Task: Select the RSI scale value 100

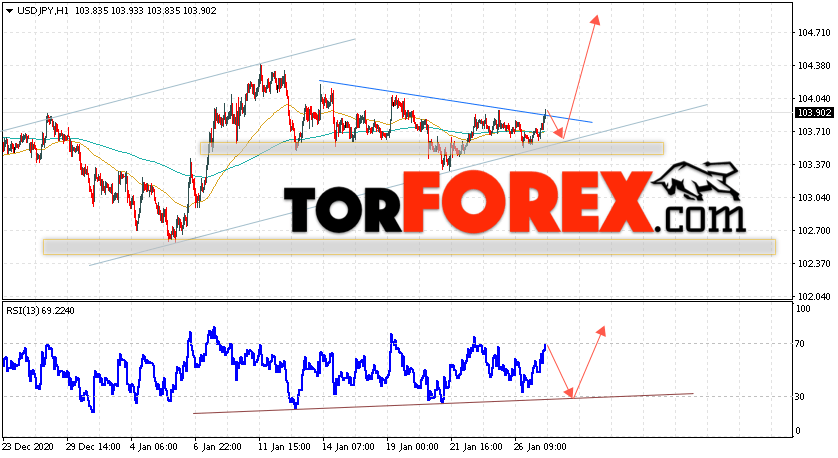Action: 803,309
